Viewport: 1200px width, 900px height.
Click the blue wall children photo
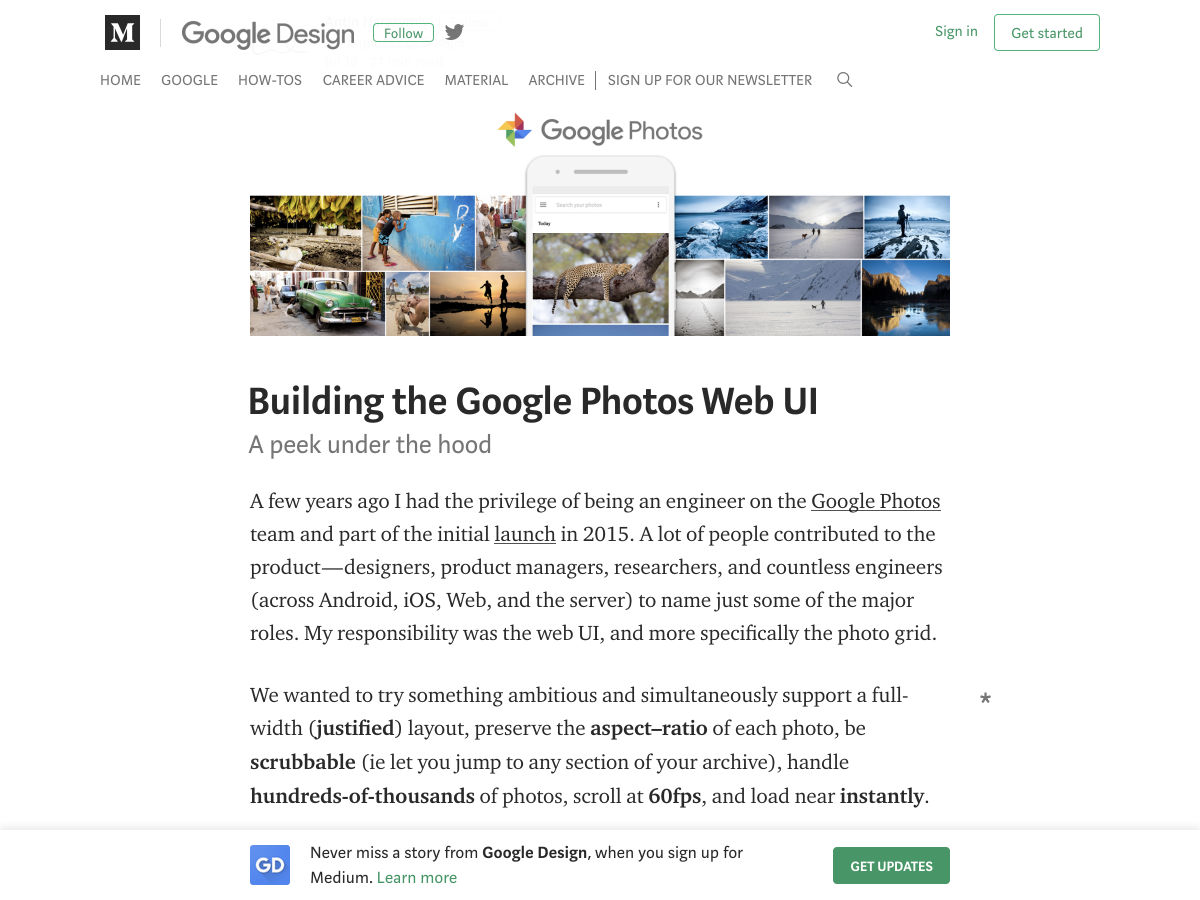[x=418, y=233]
